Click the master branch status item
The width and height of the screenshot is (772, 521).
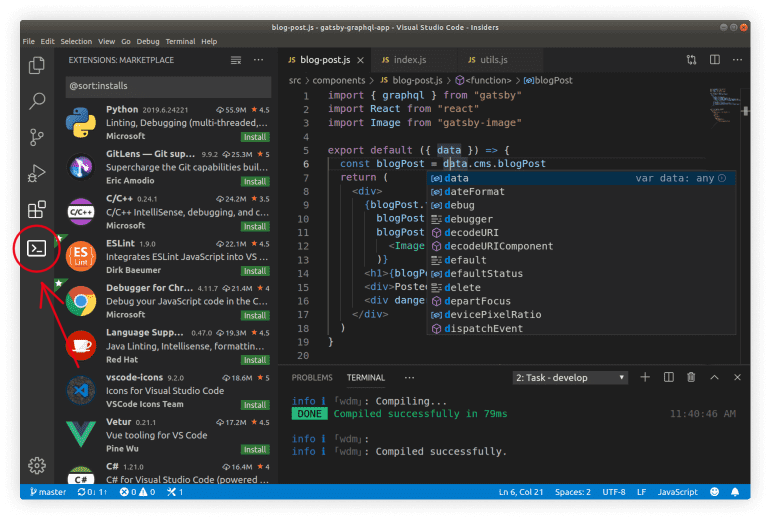(x=48, y=492)
